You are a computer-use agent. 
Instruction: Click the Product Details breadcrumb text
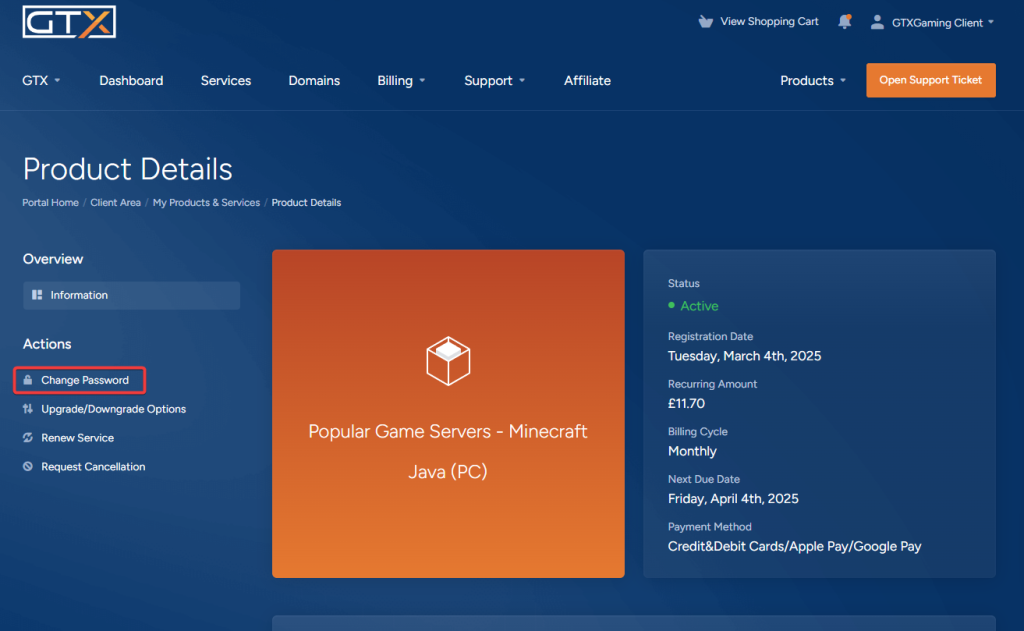[x=306, y=202]
